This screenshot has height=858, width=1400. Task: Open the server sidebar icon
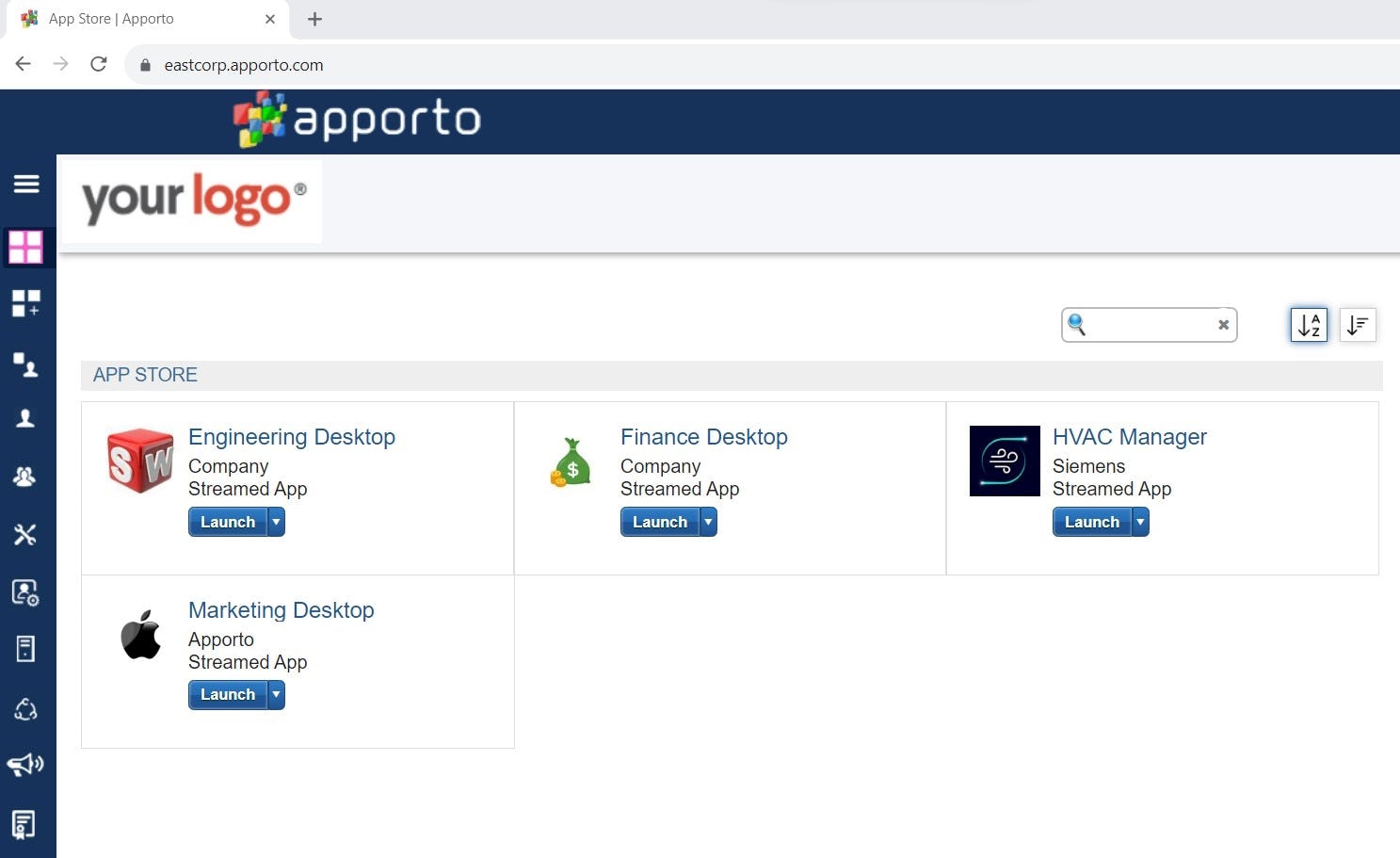[25, 649]
